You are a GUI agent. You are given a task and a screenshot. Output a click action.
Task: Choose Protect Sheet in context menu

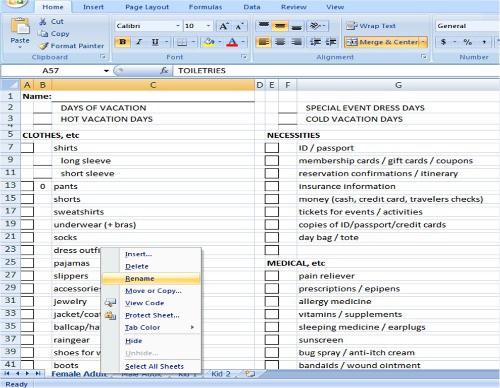[x=151, y=315]
